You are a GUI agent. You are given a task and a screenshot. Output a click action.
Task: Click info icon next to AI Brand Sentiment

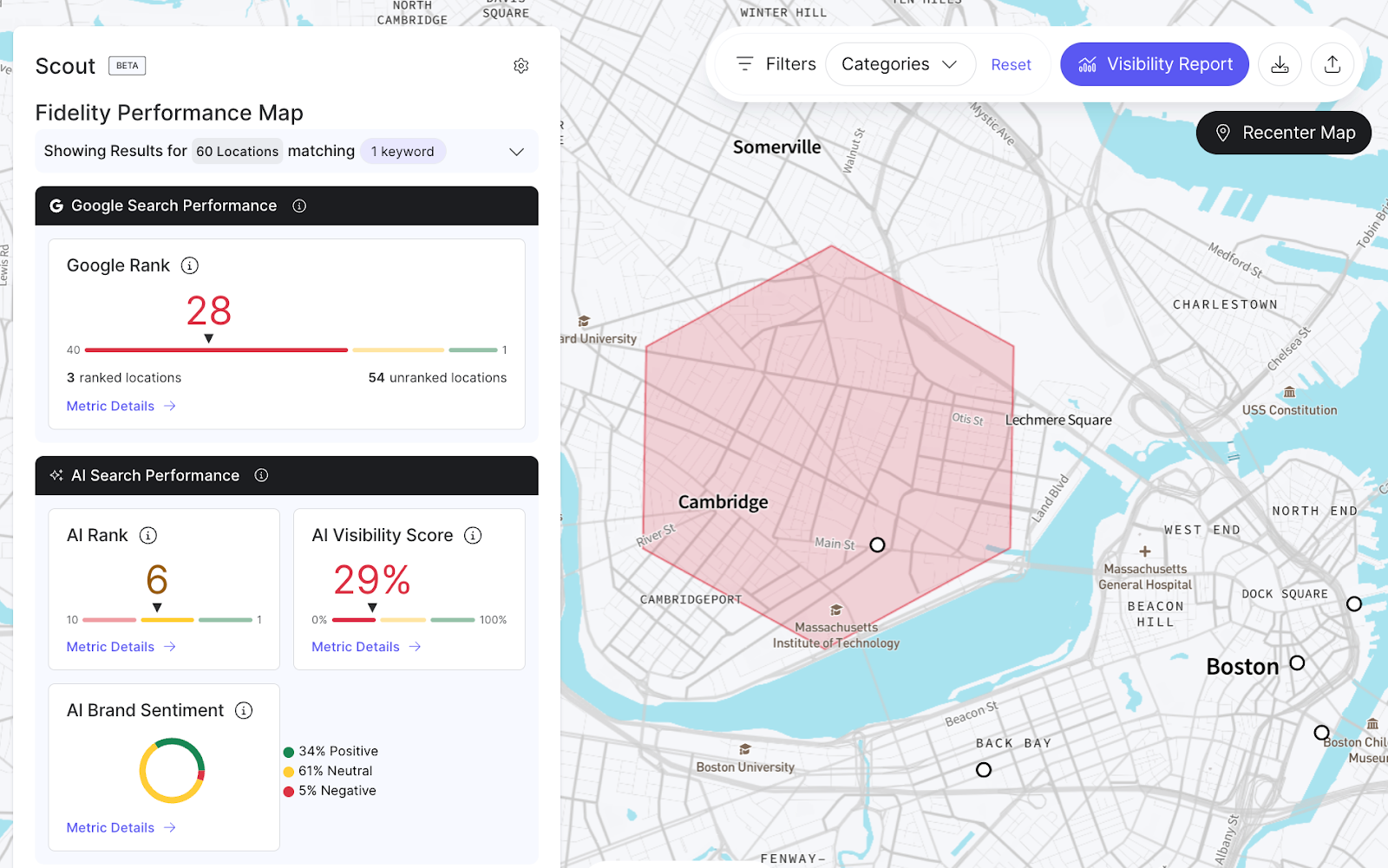pos(244,710)
